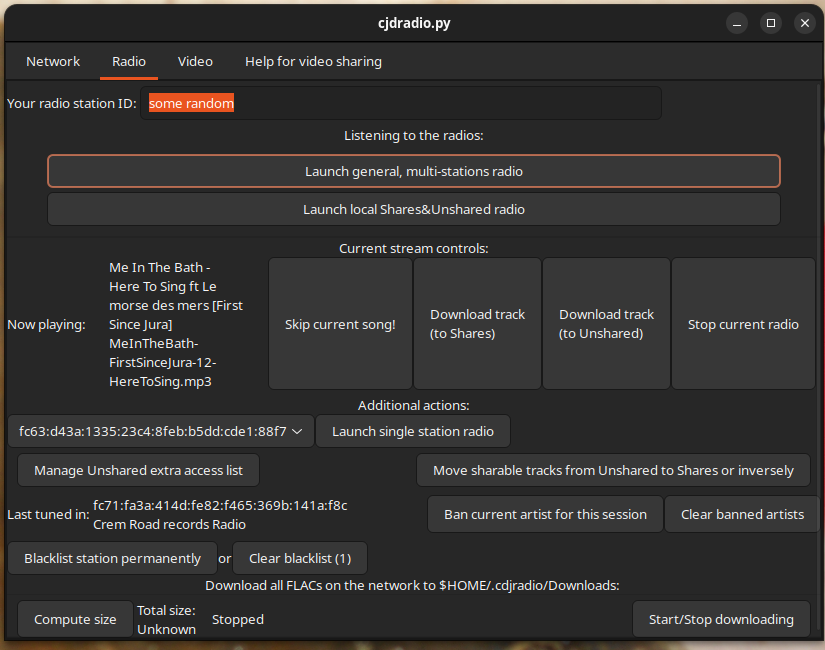Blacklist station permanently
Viewport: 825px width, 650px height.
pyautogui.click(x=112, y=558)
